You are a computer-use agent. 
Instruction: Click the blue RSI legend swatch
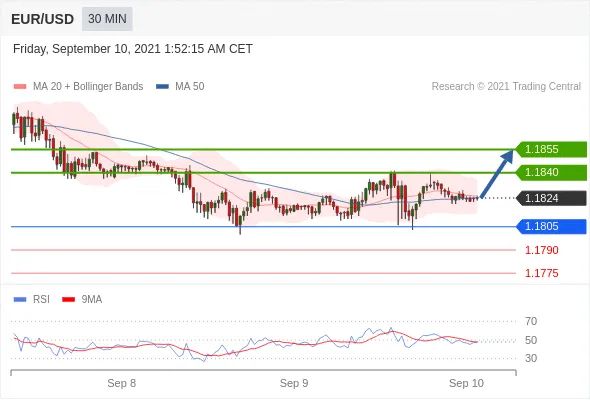click(20, 300)
